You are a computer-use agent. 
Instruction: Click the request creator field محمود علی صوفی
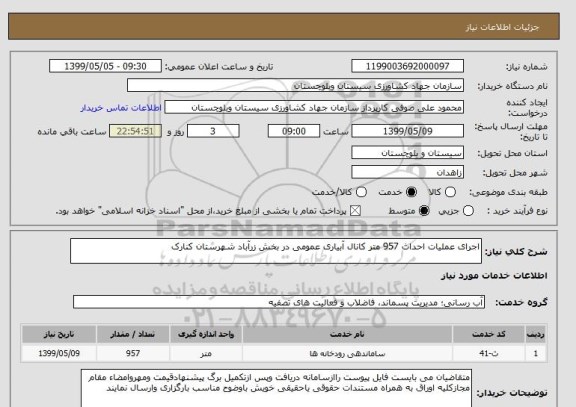point(314,108)
